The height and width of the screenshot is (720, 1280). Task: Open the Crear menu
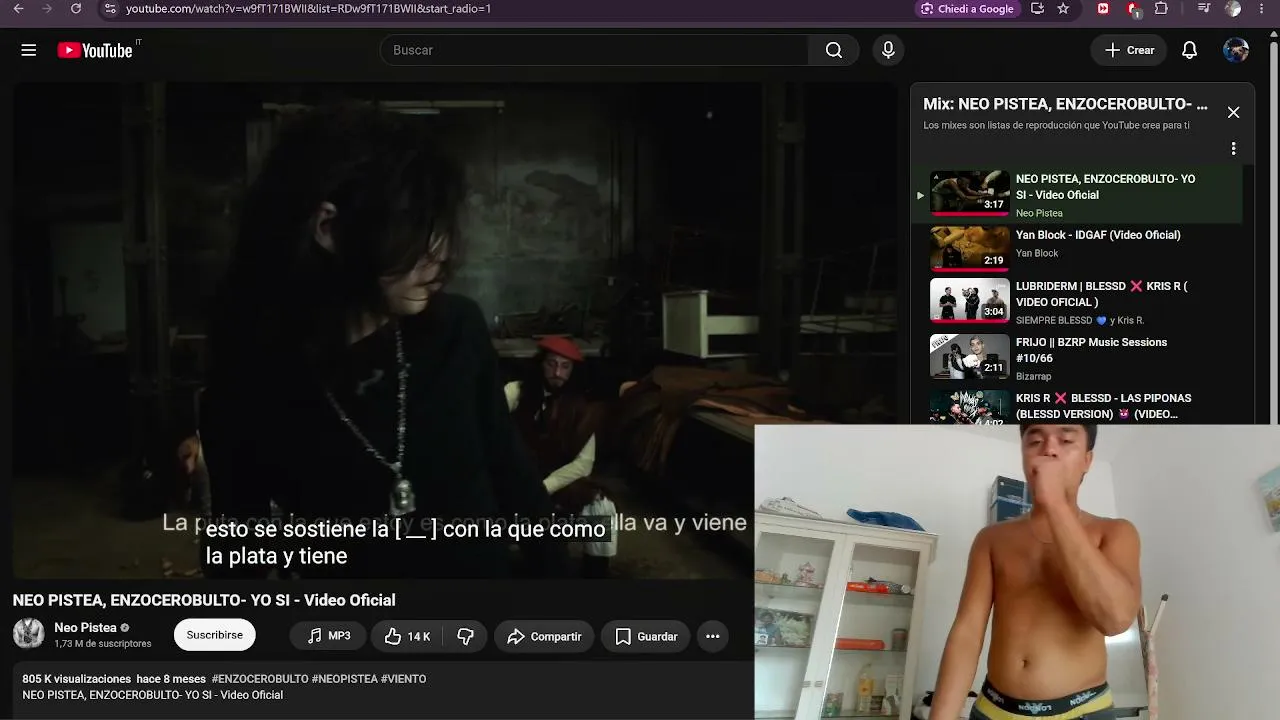[1129, 50]
